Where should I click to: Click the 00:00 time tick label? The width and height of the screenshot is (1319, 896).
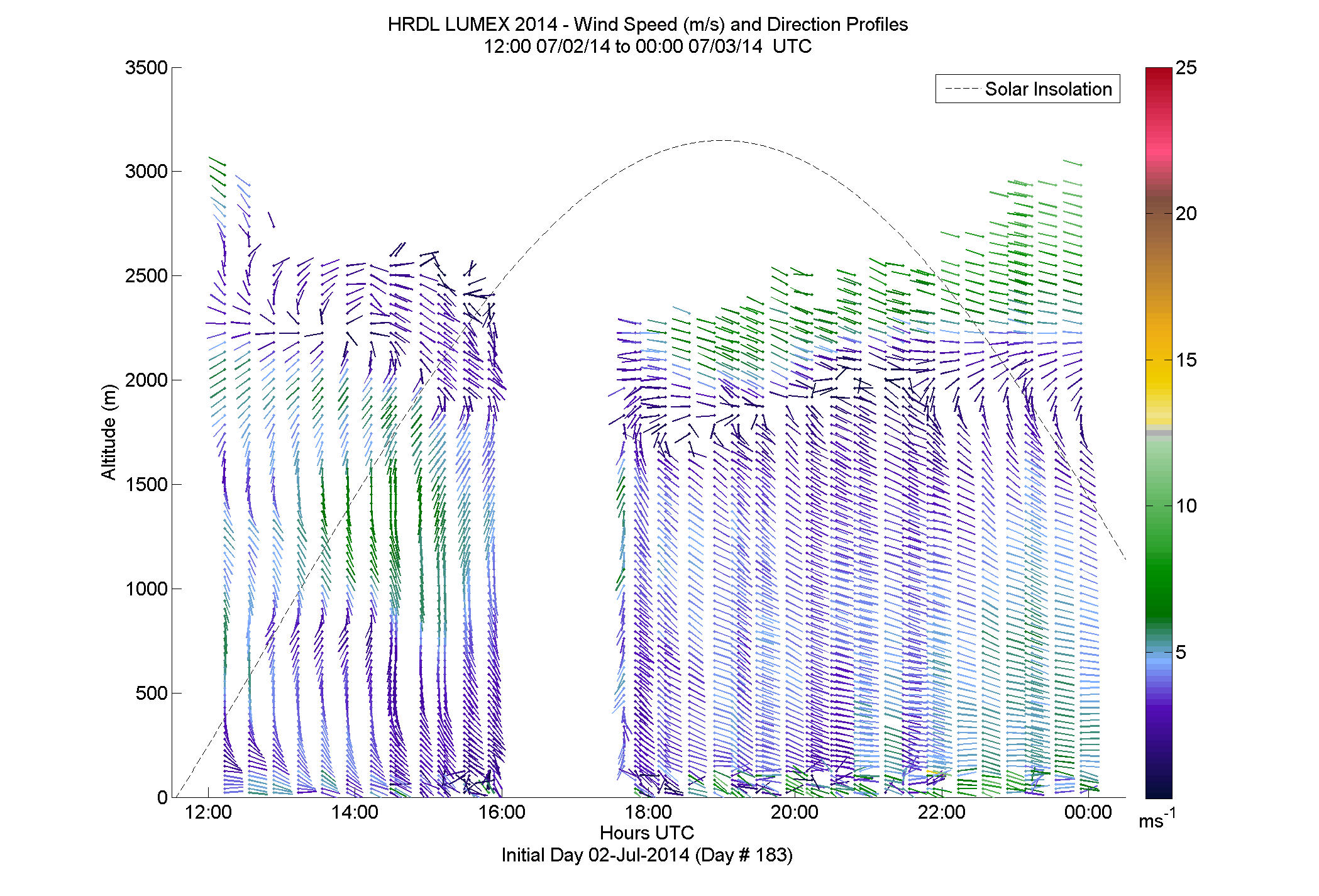click(1088, 812)
